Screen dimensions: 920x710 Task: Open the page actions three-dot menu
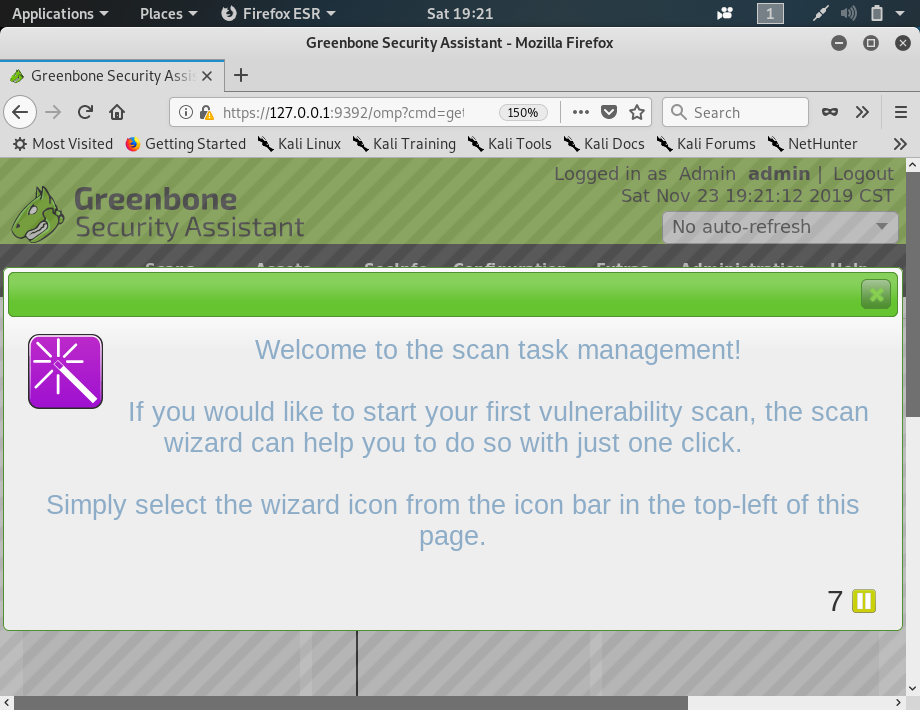(580, 112)
